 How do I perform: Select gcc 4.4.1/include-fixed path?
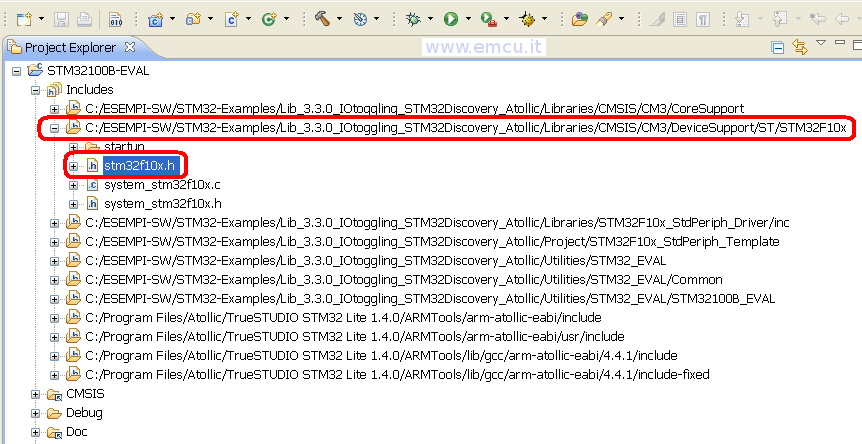pyautogui.click(x=397, y=374)
